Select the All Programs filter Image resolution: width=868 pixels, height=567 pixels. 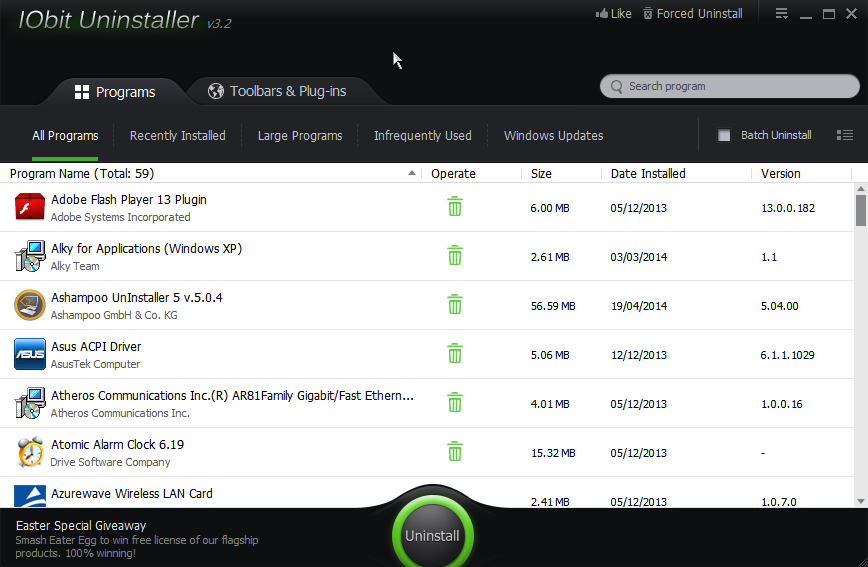click(x=65, y=136)
